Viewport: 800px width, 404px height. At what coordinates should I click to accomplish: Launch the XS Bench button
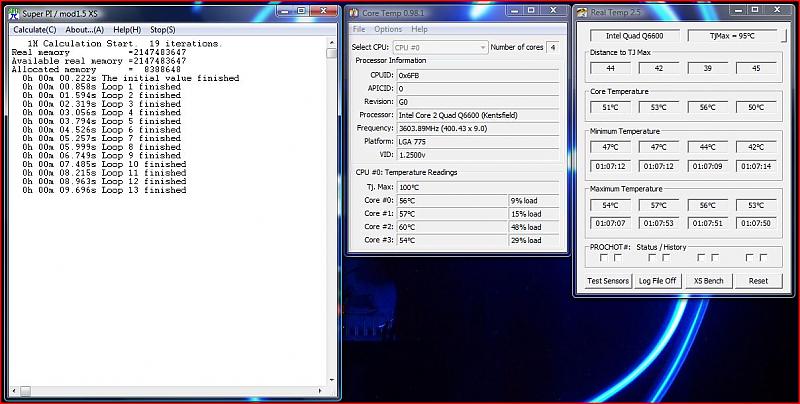pos(709,281)
